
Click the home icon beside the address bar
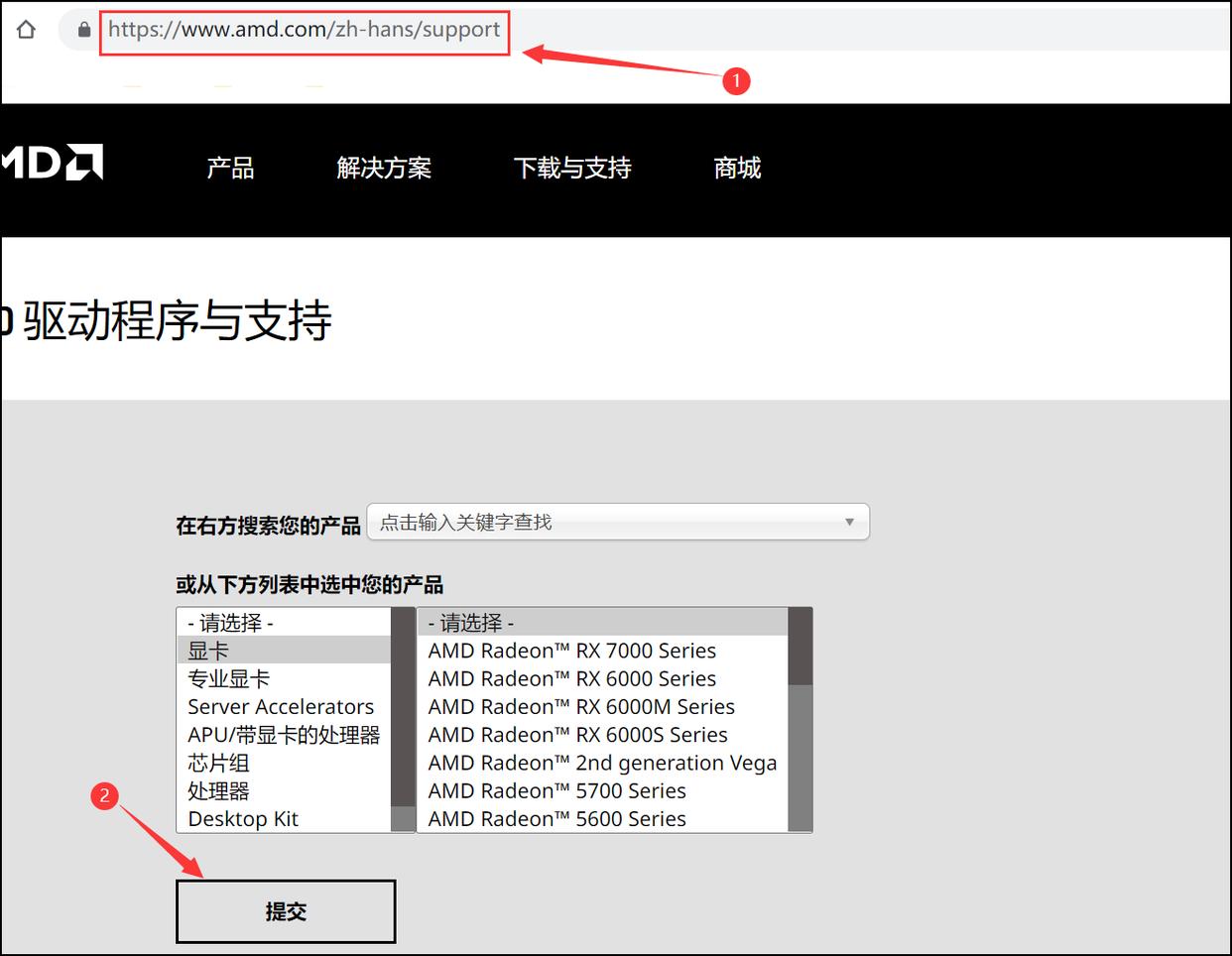point(25,30)
